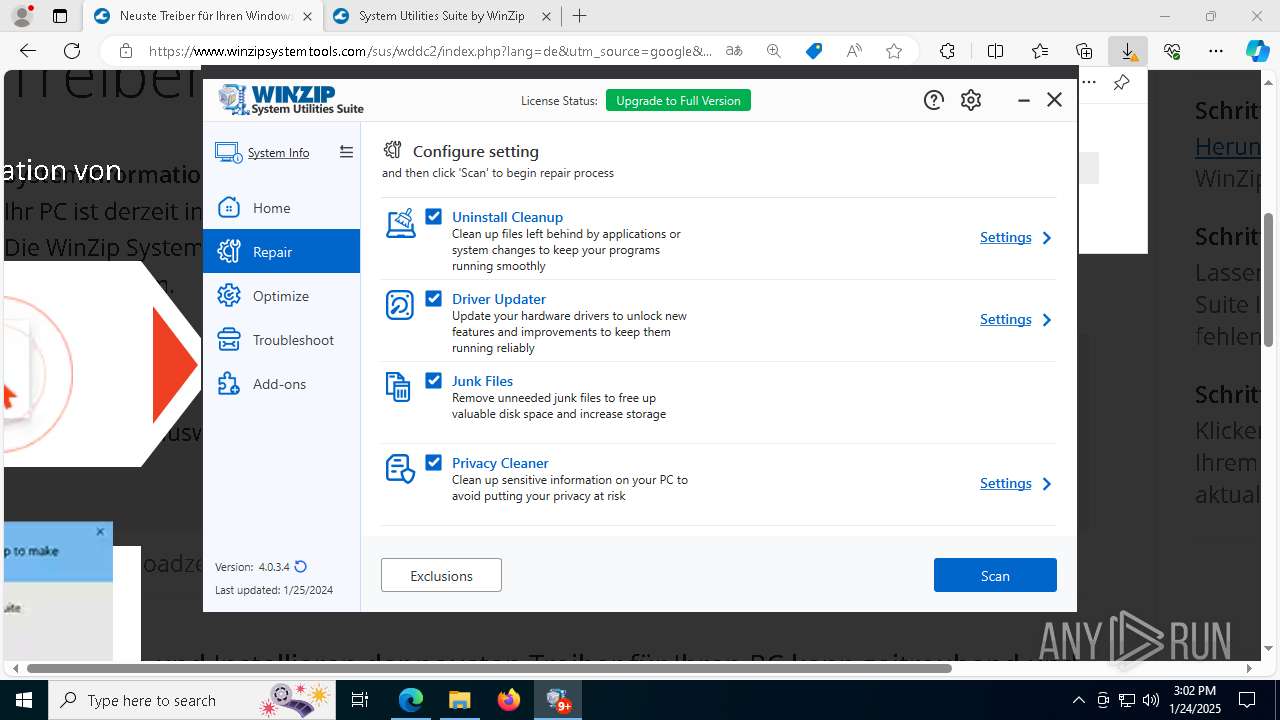Image resolution: width=1280 pixels, height=720 pixels.
Task: Uncheck the Privacy Cleaner checkbox
Action: [x=433, y=462]
